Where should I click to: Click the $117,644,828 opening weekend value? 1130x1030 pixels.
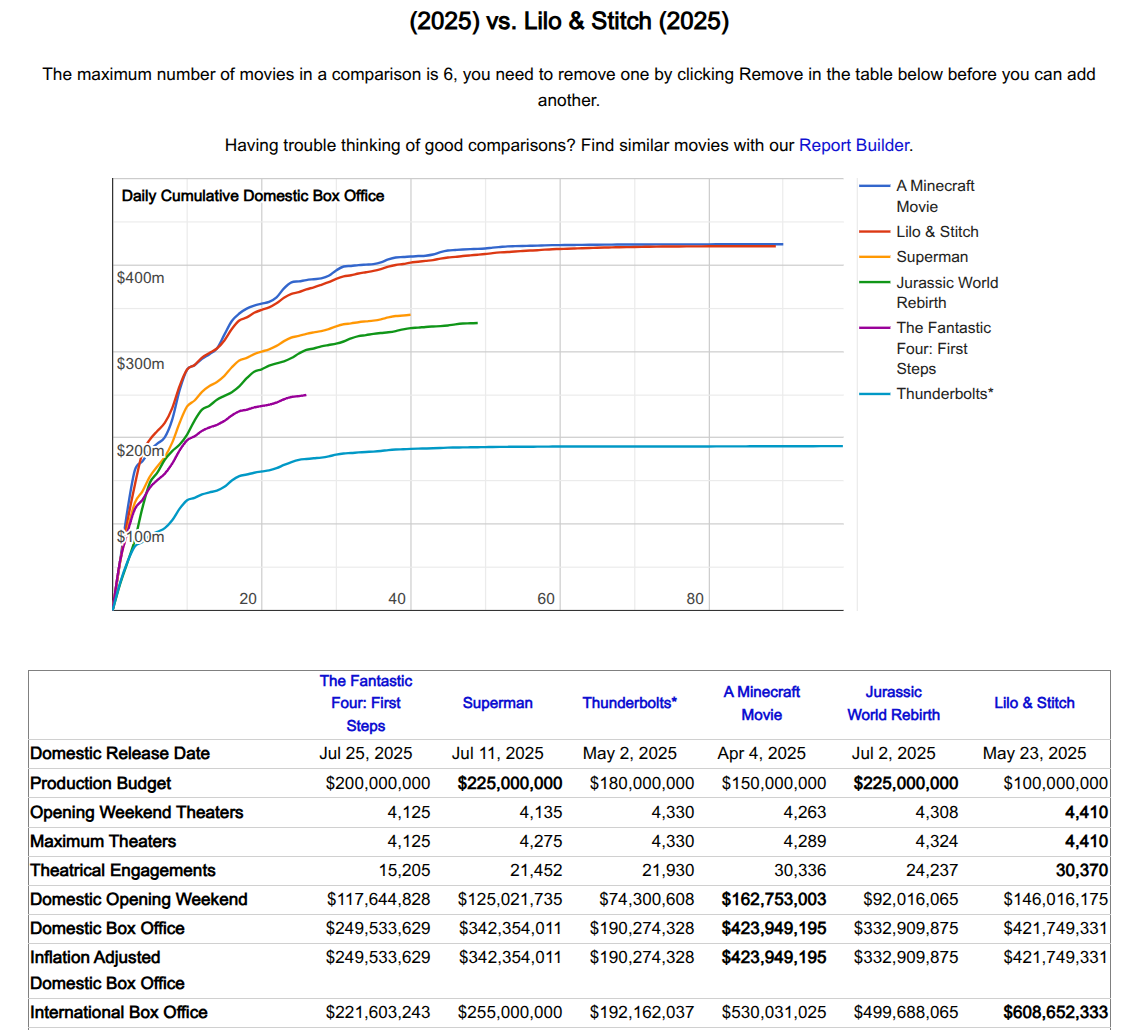pos(378,900)
